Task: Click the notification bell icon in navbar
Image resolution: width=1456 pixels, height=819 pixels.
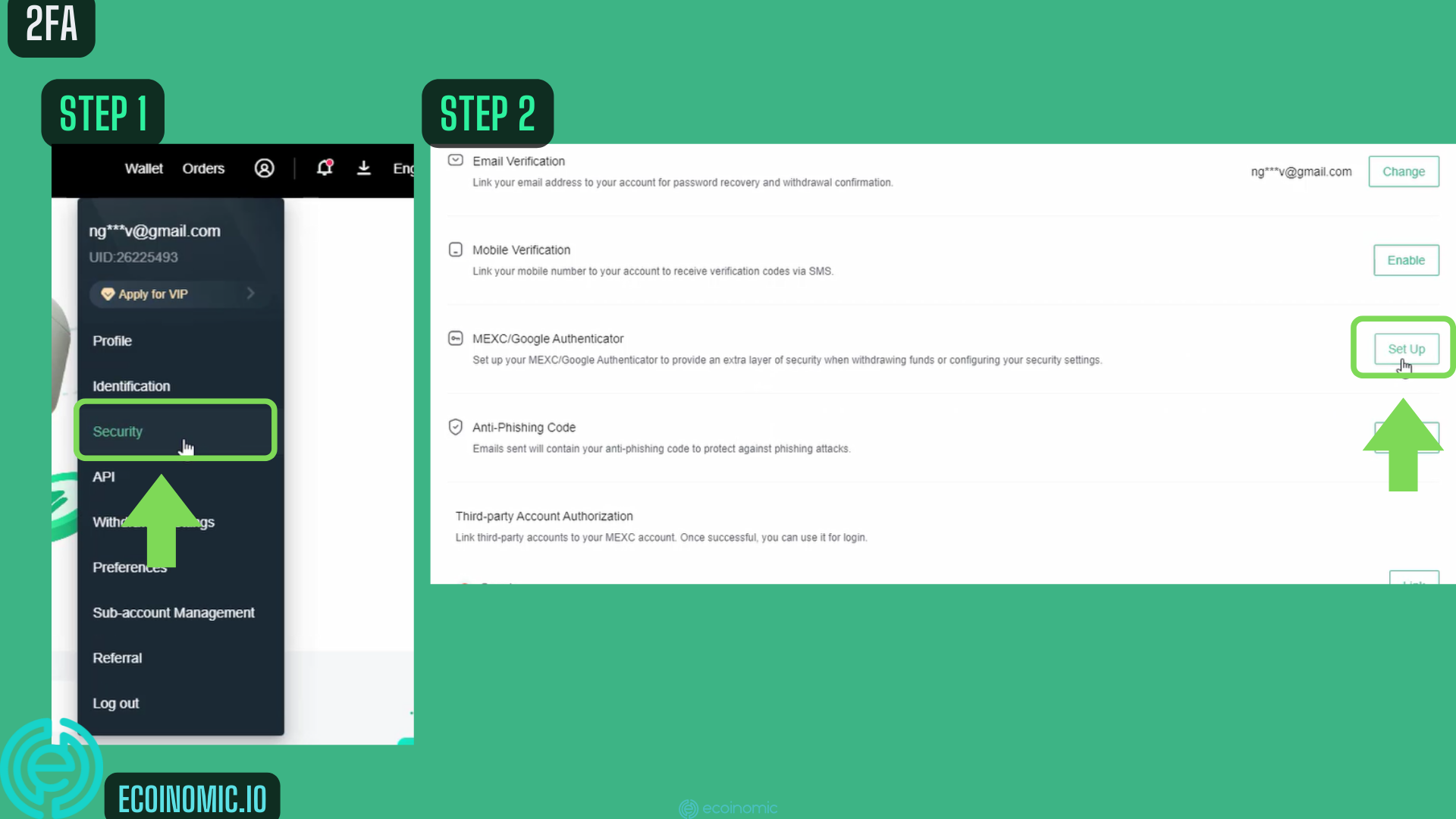Action: [x=325, y=168]
